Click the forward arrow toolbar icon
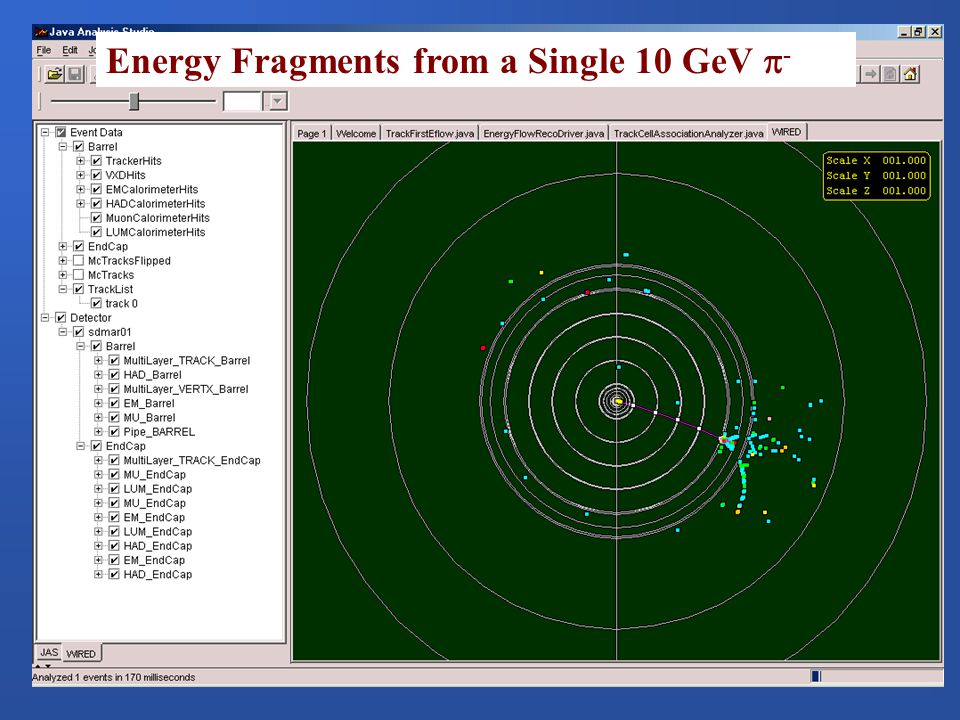The image size is (960, 720). click(870, 74)
